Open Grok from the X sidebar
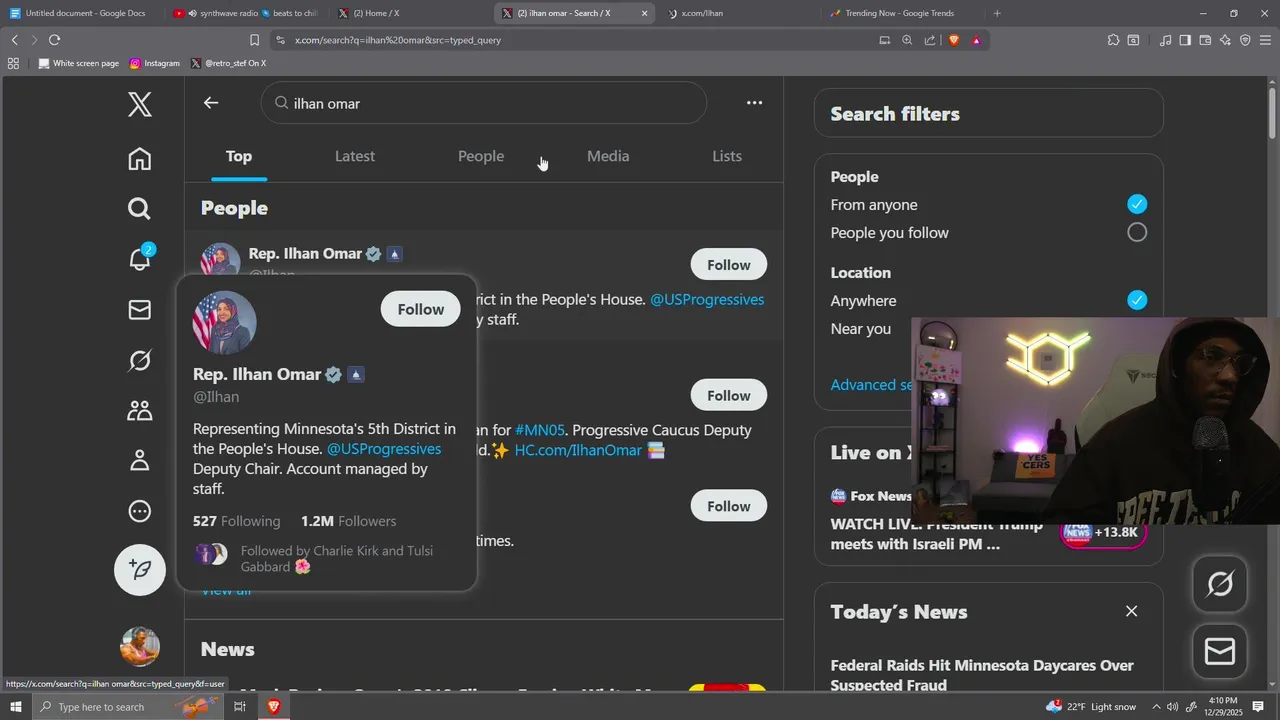 pyautogui.click(x=140, y=360)
